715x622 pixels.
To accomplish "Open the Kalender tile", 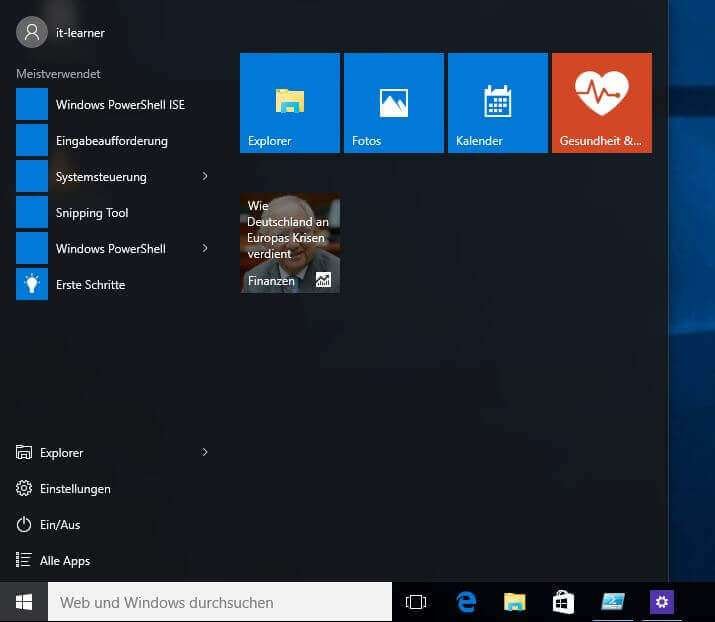I will 498,103.
